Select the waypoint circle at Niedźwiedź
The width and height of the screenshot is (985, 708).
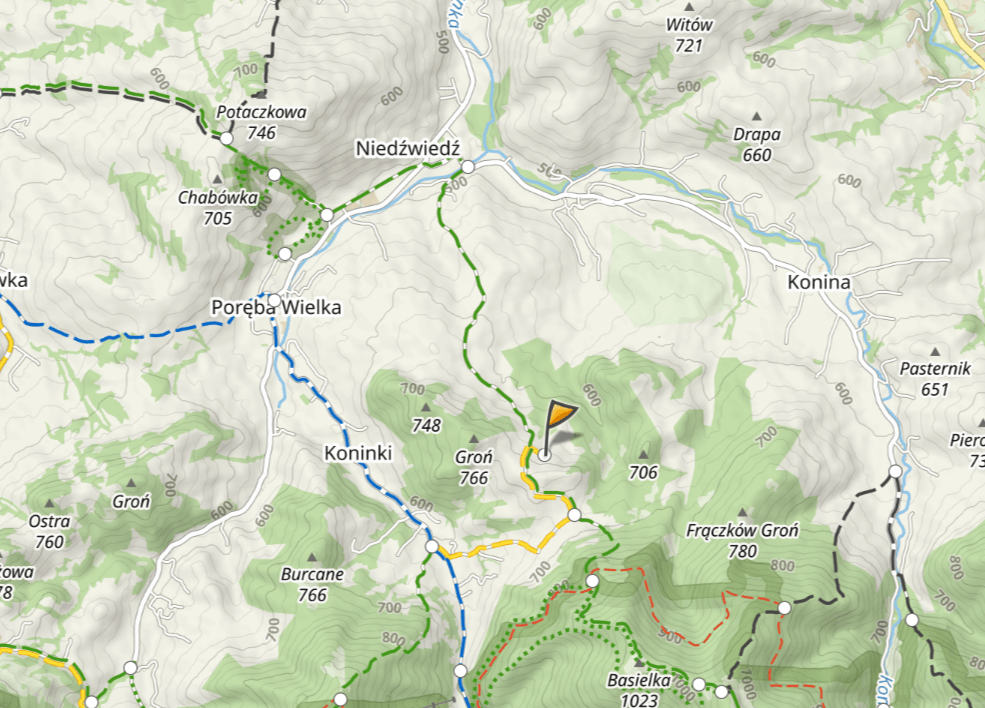[x=468, y=167]
